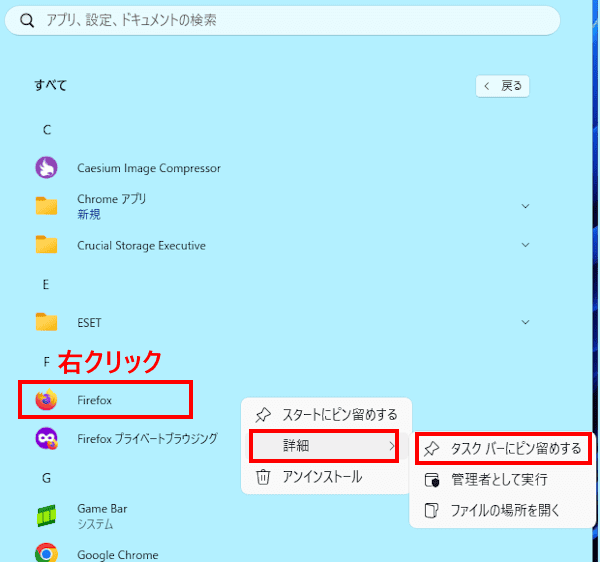Image resolution: width=600 pixels, height=562 pixels.
Task: Click the 戻る back button
Action: [x=502, y=86]
